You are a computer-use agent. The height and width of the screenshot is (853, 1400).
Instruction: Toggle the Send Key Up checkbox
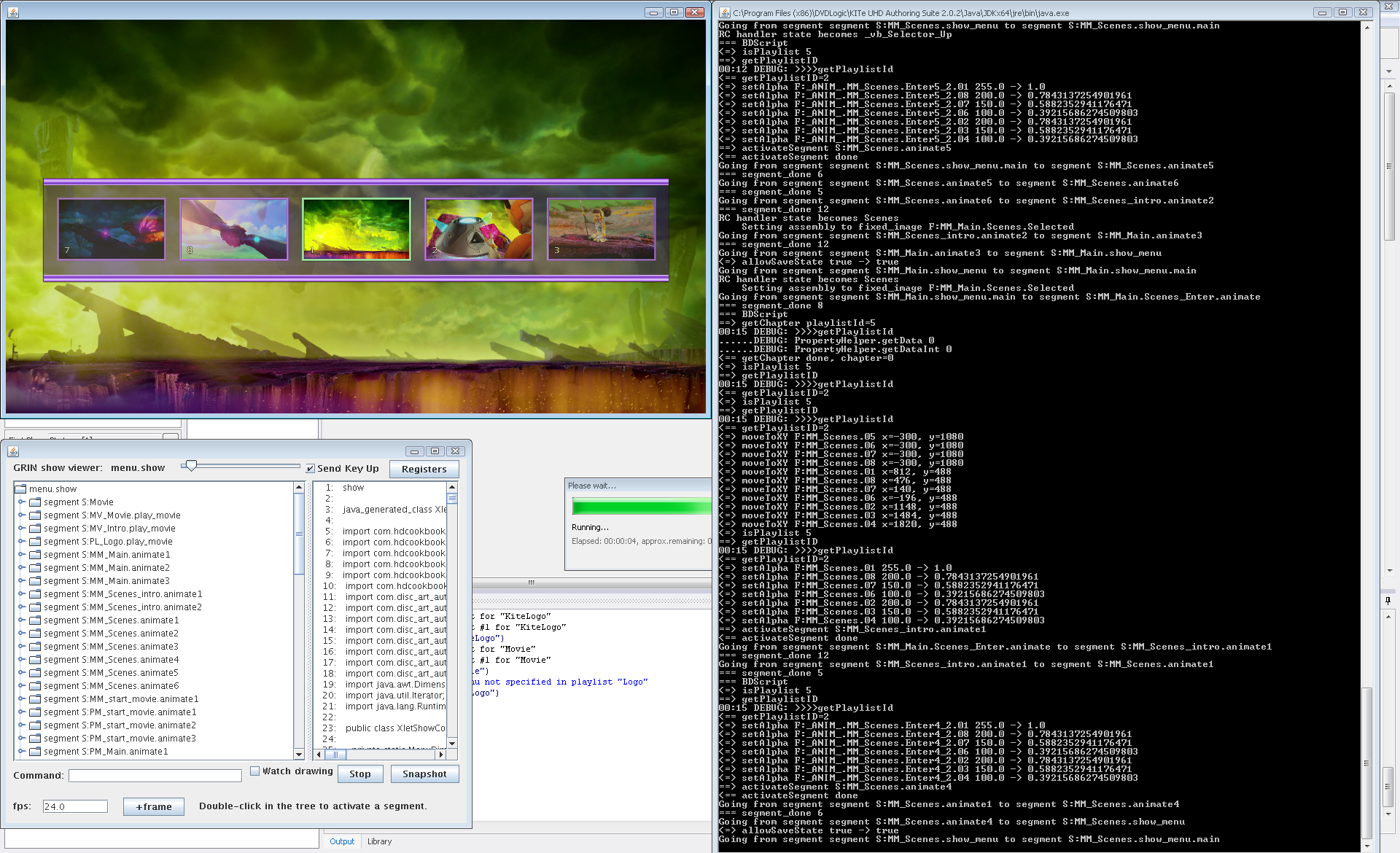311,469
